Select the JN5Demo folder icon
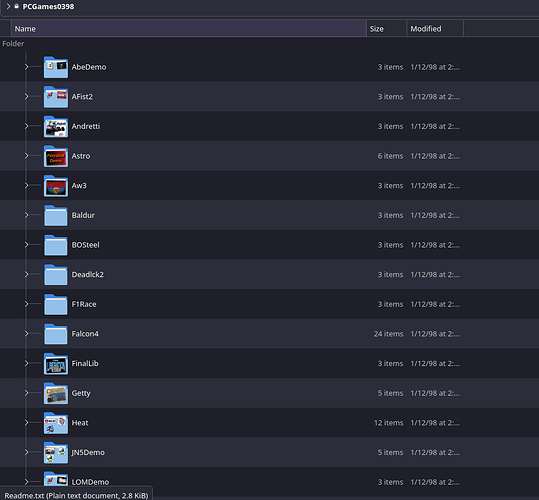 pos(56,452)
